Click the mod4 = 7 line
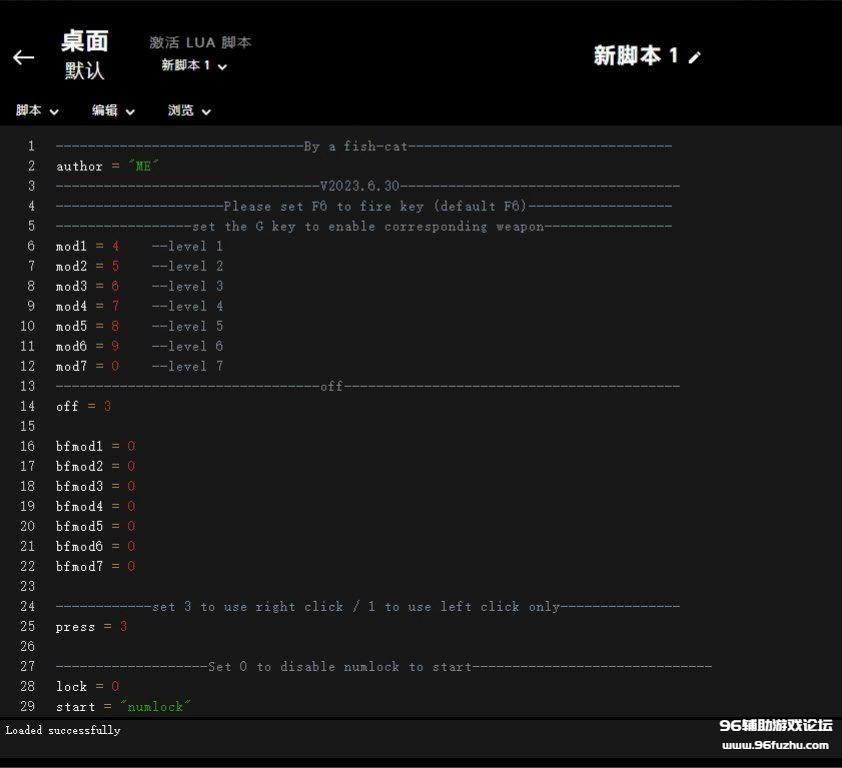 [88, 306]
